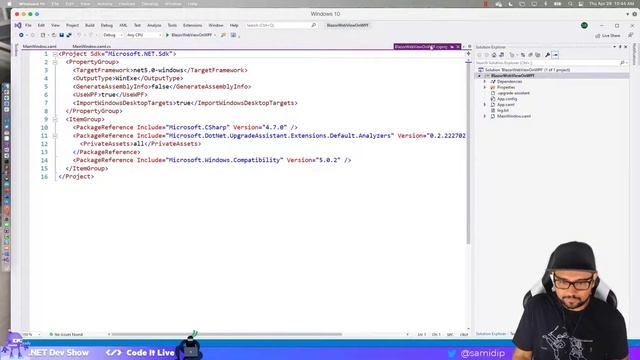Screen dimensions: 640x360
Task: Click the Microsoft.CSharp package reference text
Action: [198, 127]
